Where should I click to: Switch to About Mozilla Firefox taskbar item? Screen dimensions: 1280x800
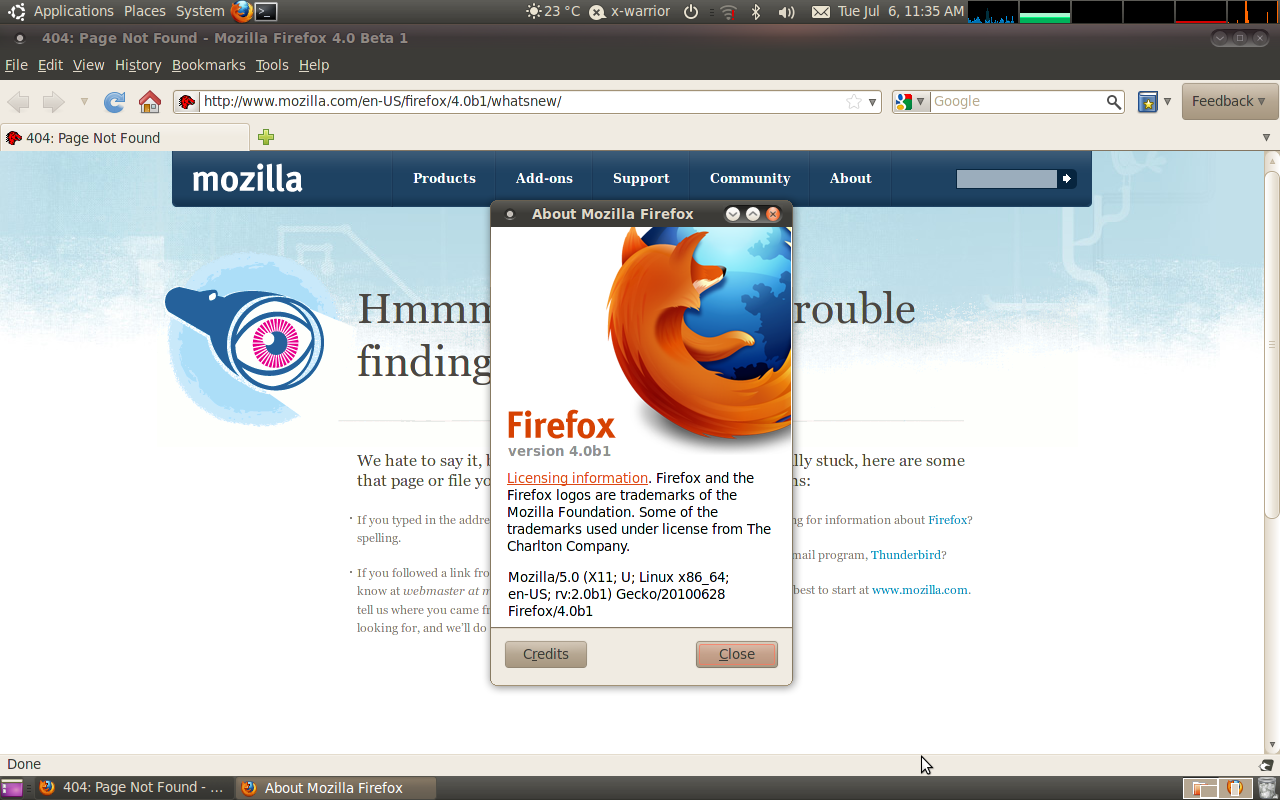pyautogui.click(x=336, y=788)
